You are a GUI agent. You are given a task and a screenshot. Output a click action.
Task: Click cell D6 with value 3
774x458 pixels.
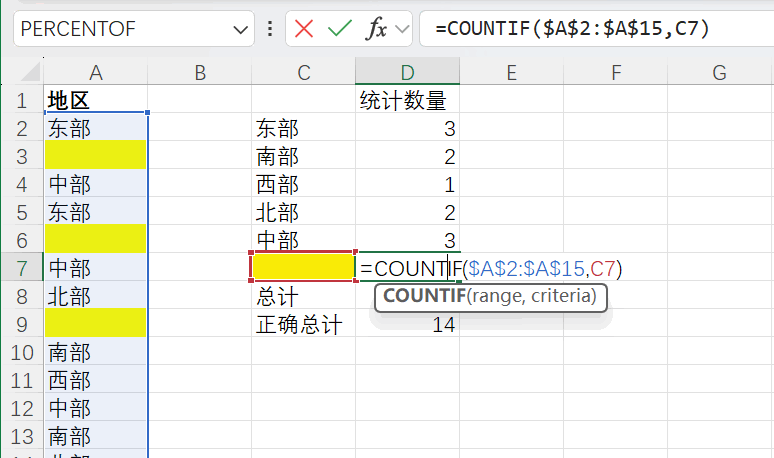(408, 240)
